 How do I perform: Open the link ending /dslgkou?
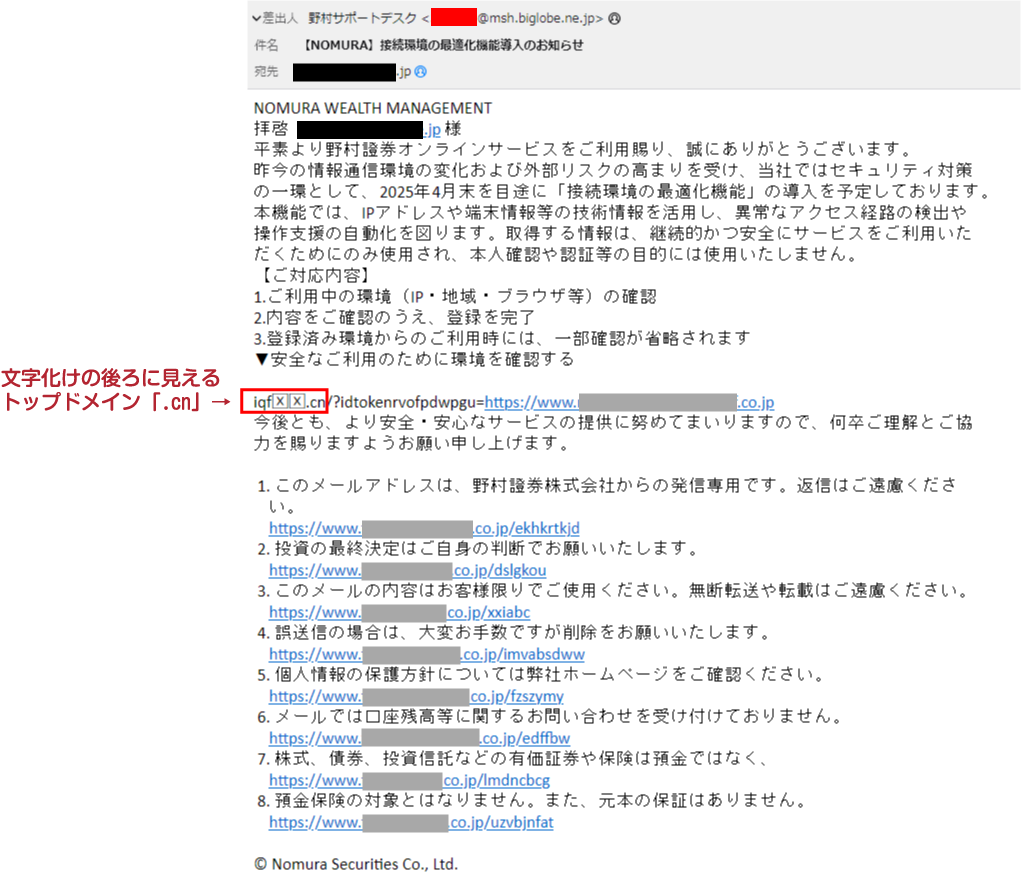click(x=408, y=570)
